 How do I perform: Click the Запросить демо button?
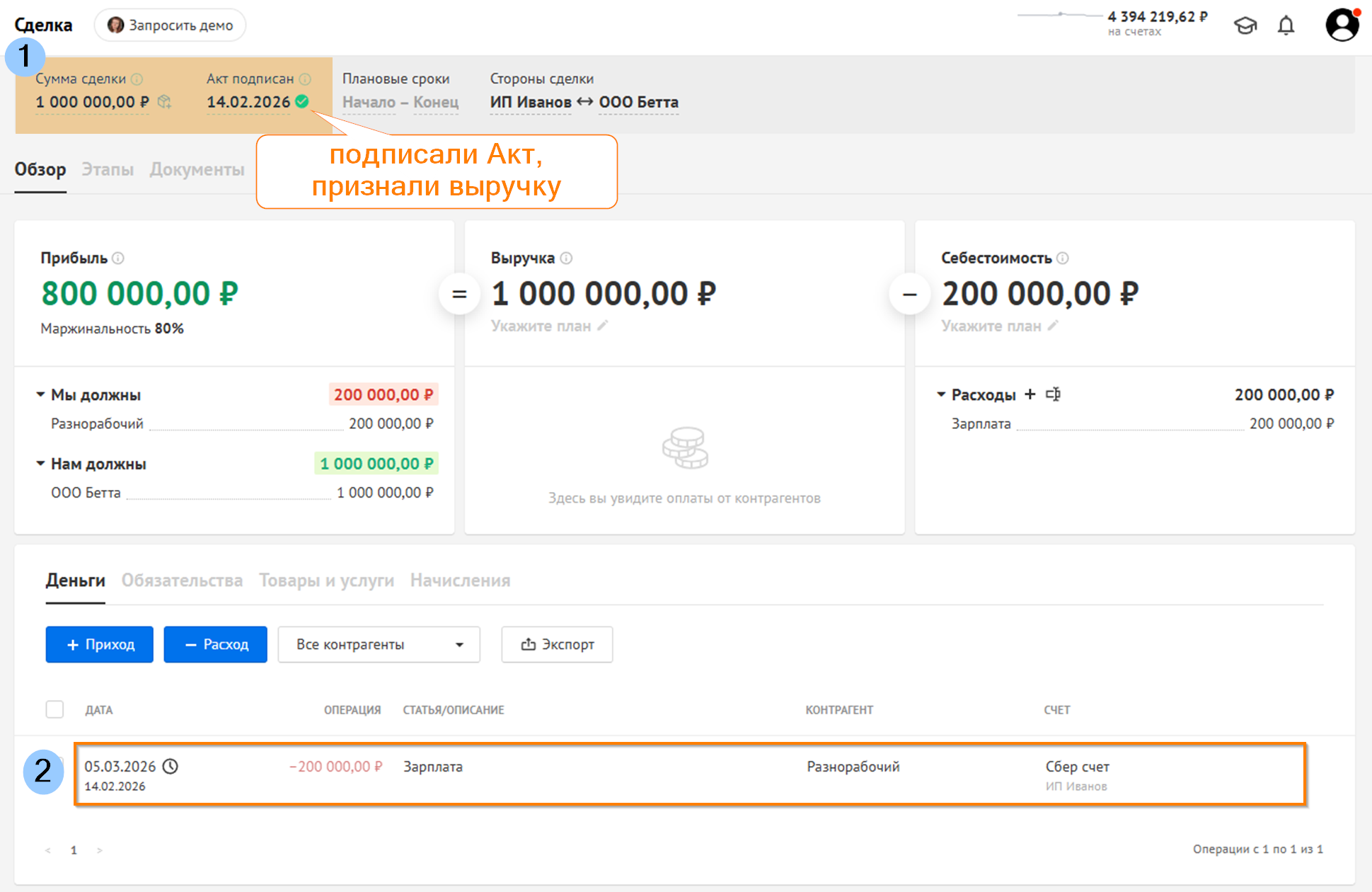(x=170, y=25)
